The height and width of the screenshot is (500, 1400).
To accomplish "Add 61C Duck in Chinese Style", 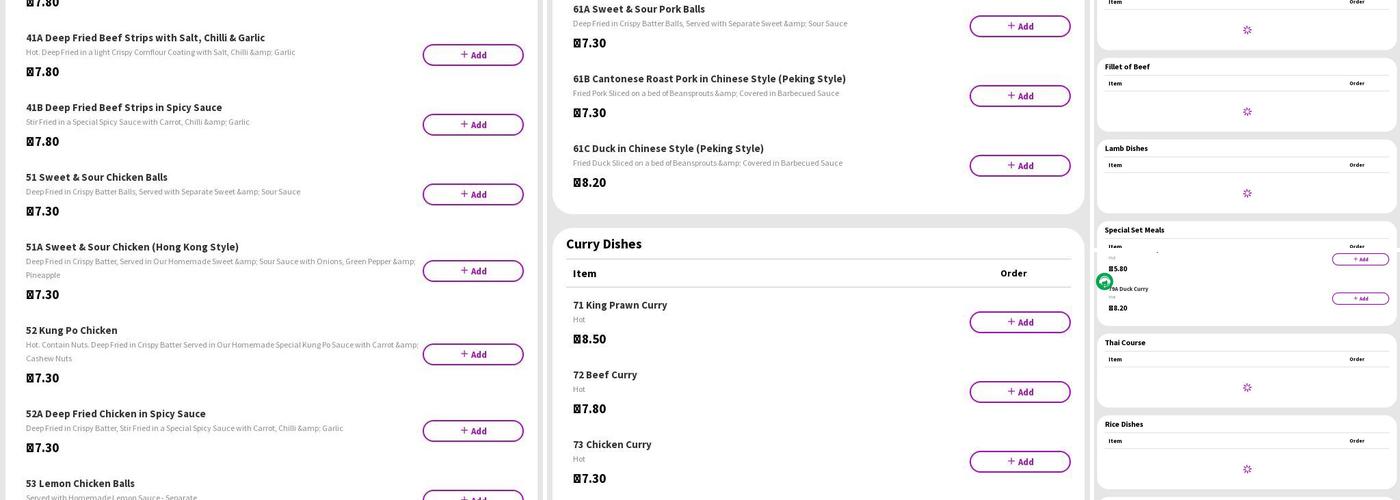I will 1019,166.
